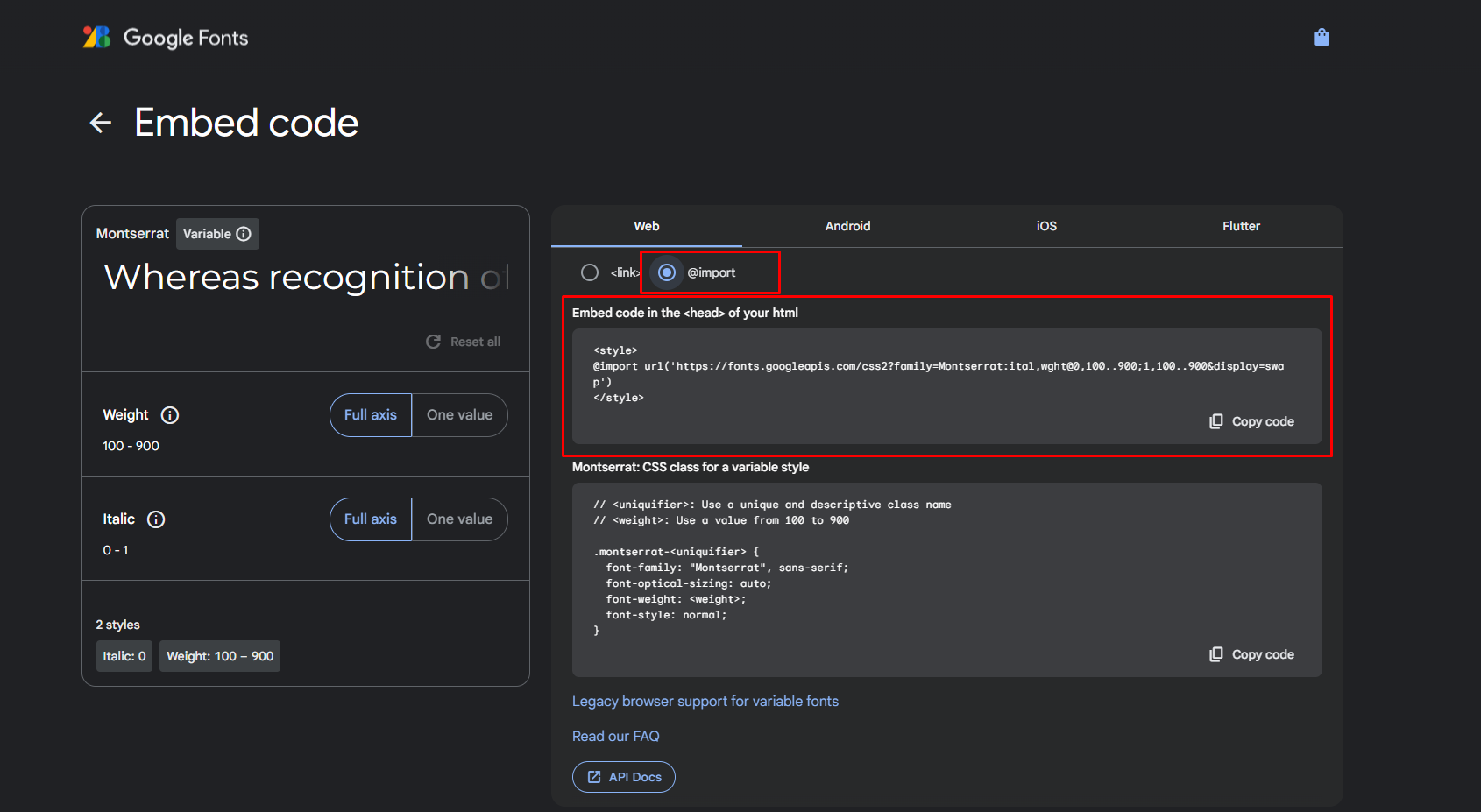Switch to the Android tab
The image size is (1481, 812).
click(847, 226)
